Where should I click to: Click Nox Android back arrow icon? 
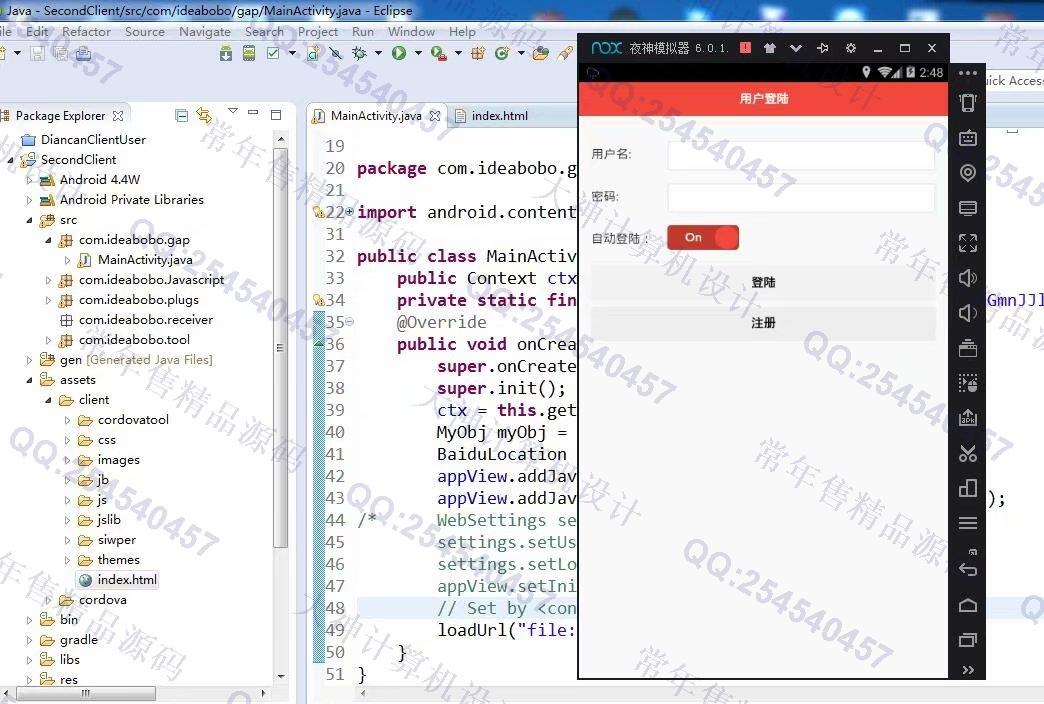[x=967, y=569]
